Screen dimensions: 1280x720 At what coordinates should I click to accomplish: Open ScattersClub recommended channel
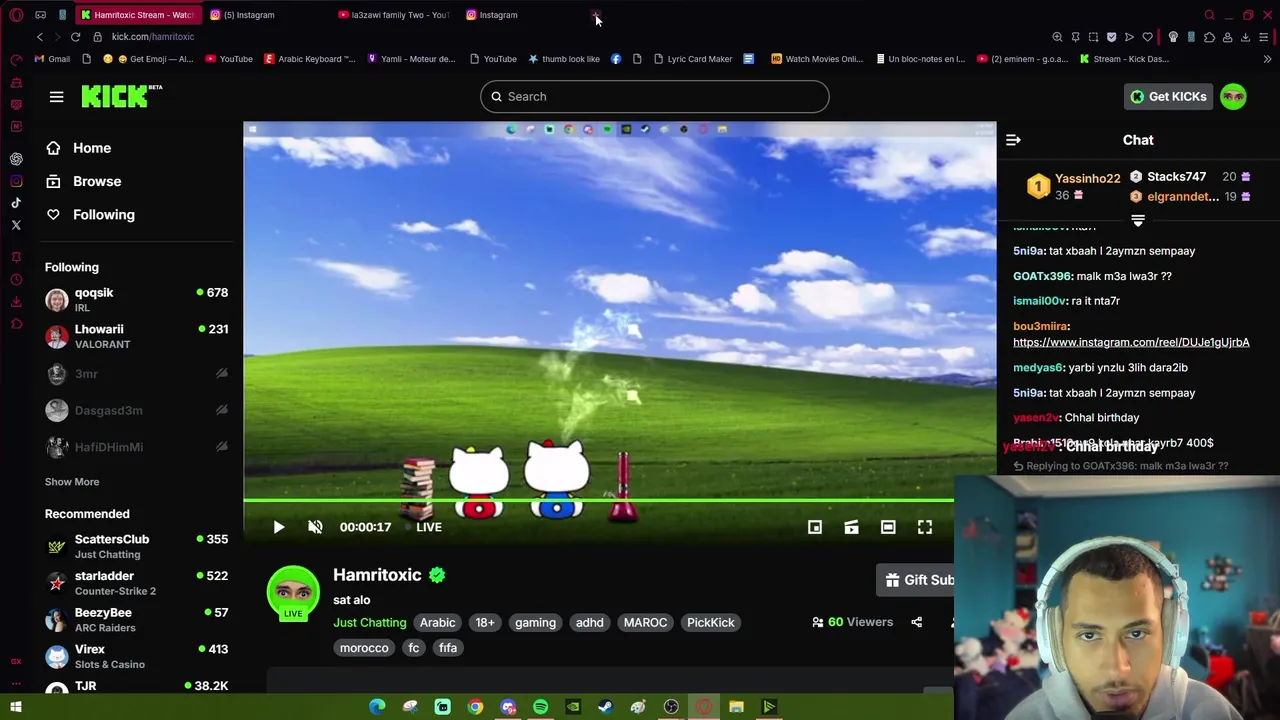pos(137,546)
